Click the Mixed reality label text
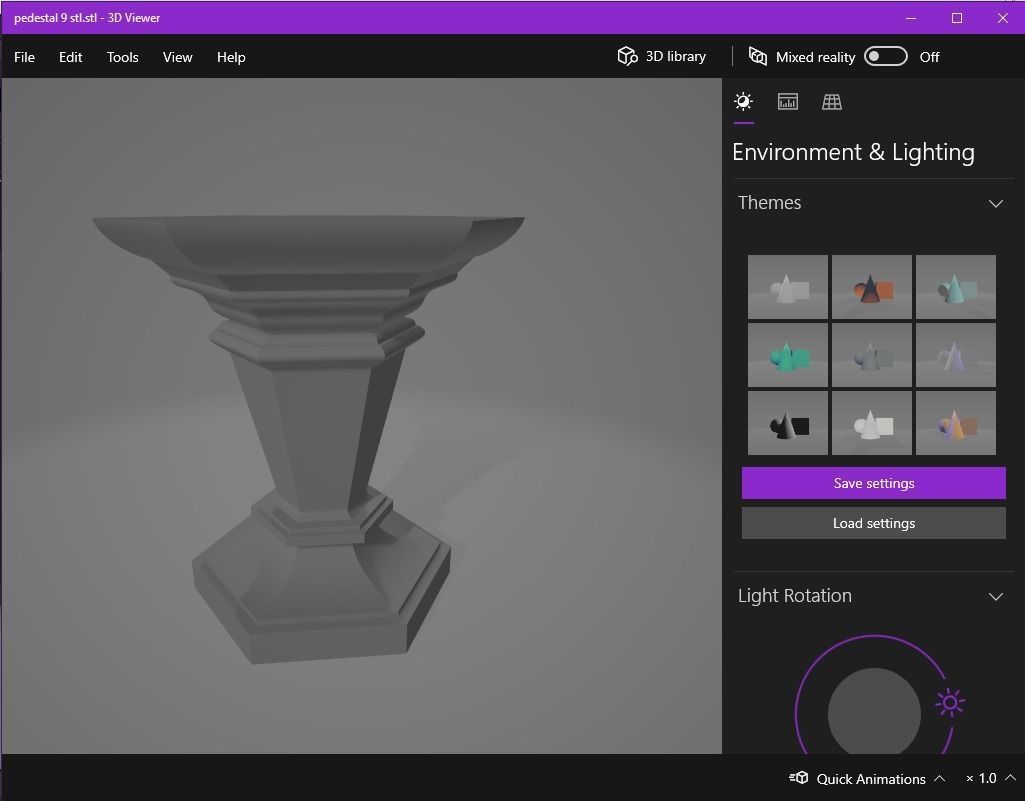Screen dimensions: 1025x801 coord(815,58)
